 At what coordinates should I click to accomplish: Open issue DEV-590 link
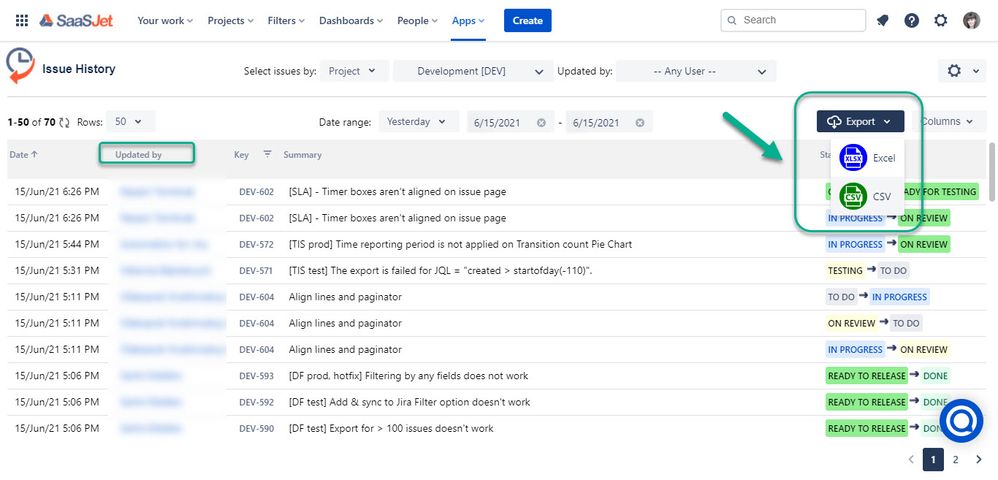click(257, 428)
